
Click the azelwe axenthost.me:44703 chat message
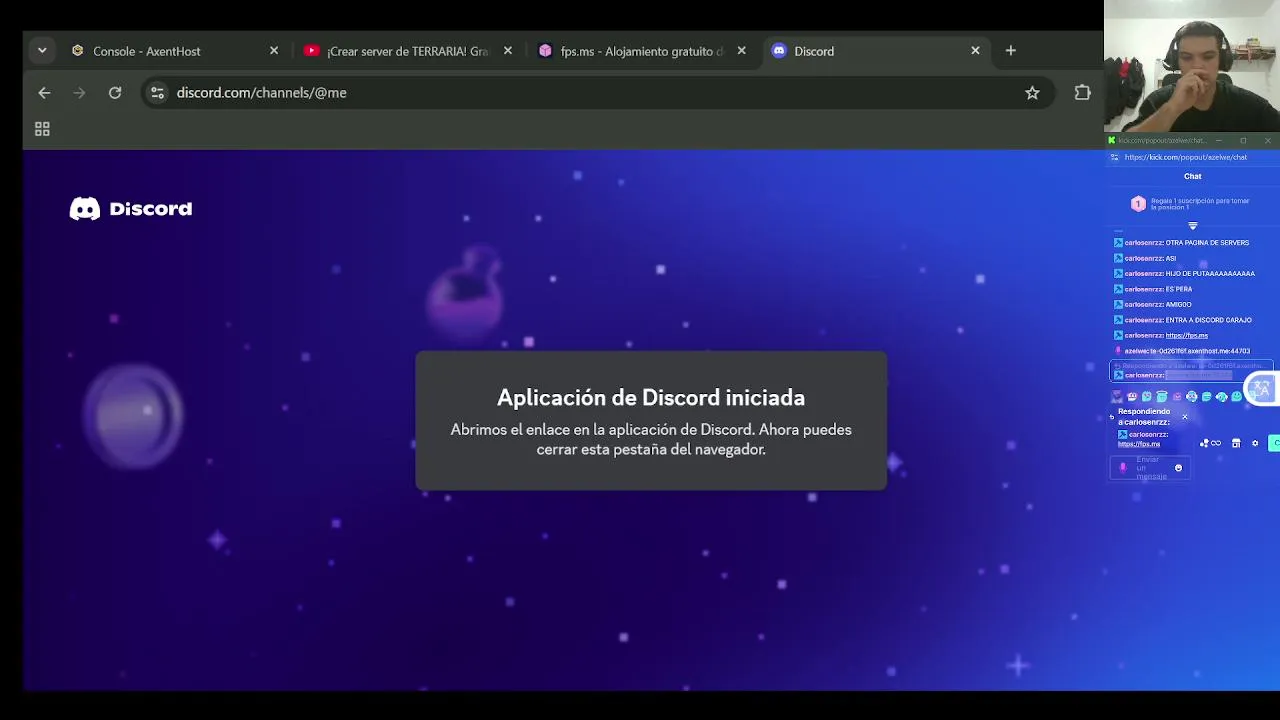point(1183,351)
